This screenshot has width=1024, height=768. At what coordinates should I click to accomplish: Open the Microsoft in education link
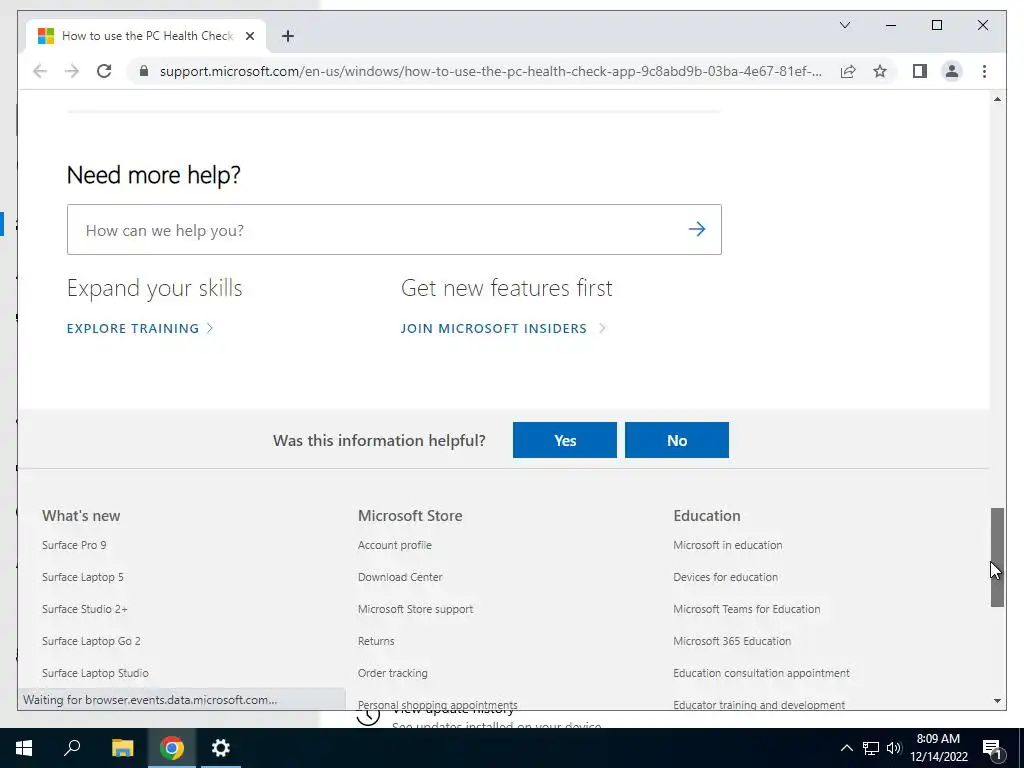728,545
